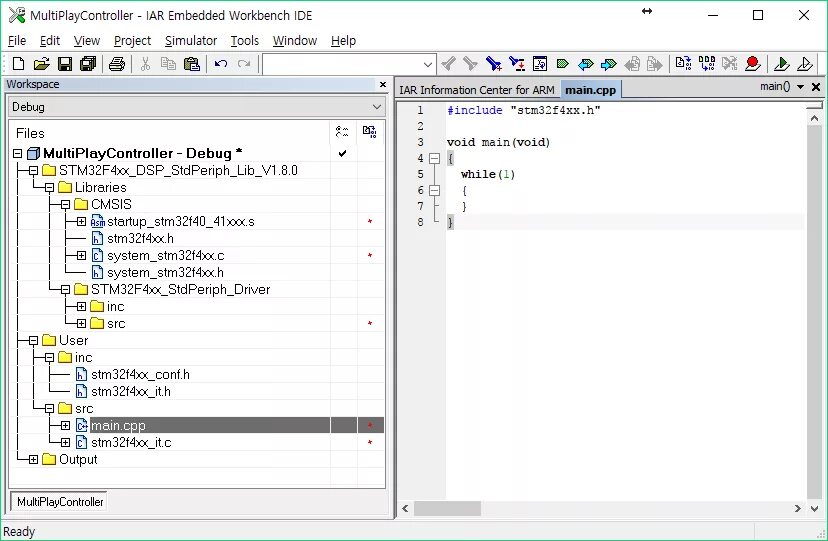This screenshot has height=541, width=828.
Task: Expand the main.cpp tree node
Action: pos(65,425)
